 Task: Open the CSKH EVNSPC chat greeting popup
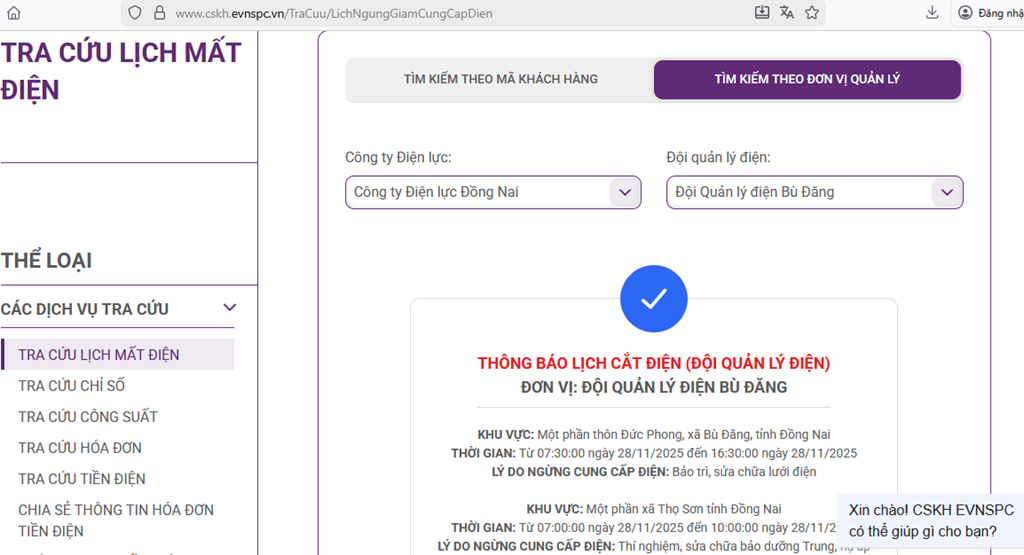point(929,519)
